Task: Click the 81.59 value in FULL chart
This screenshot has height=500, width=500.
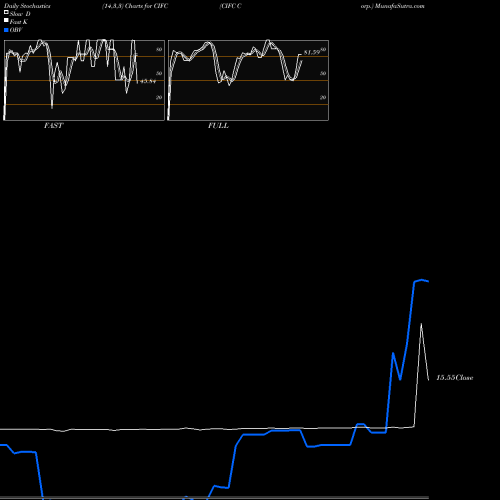Action: coord(312,52)
